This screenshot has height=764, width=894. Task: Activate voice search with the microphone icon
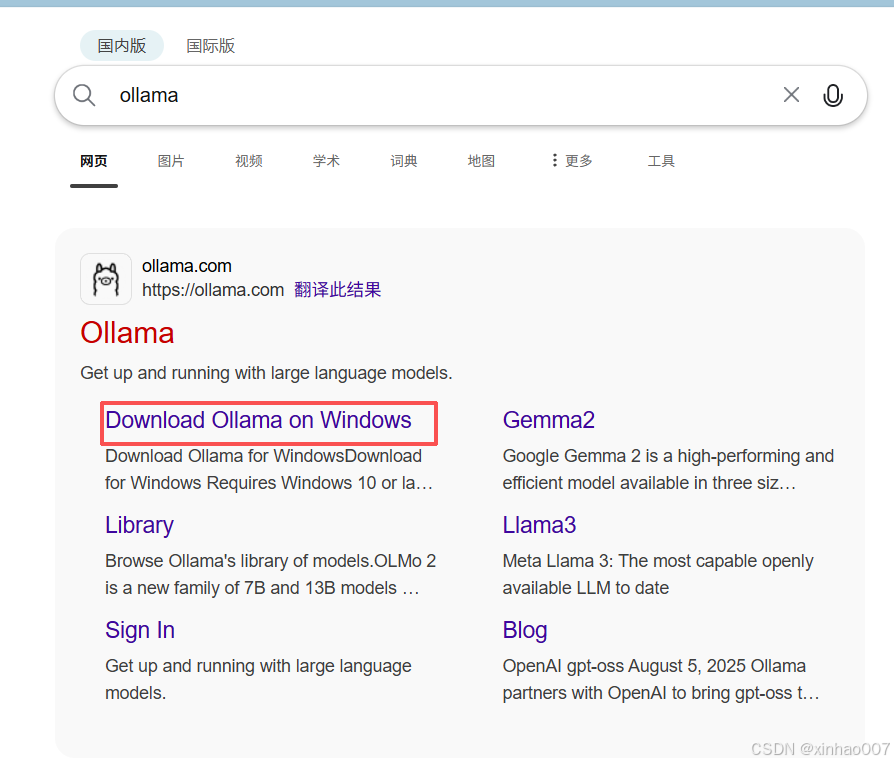[833, 94]
